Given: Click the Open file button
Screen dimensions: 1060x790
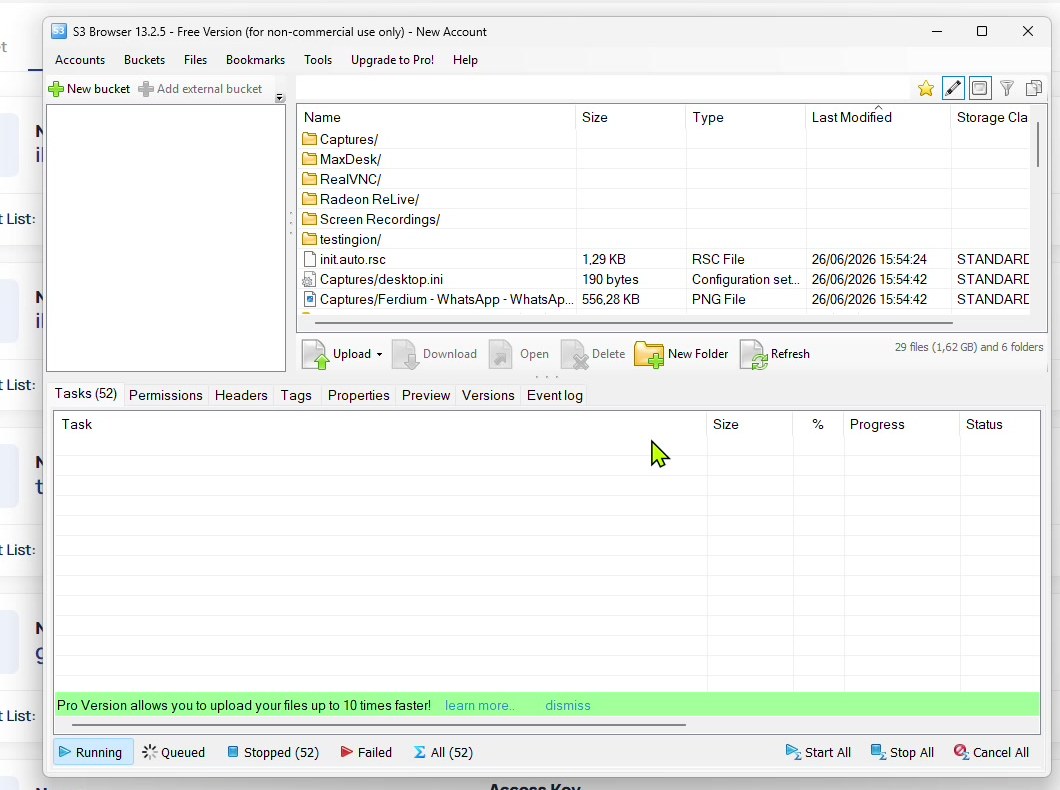Looking at the screenshot, I should click(x=519, y=354).
